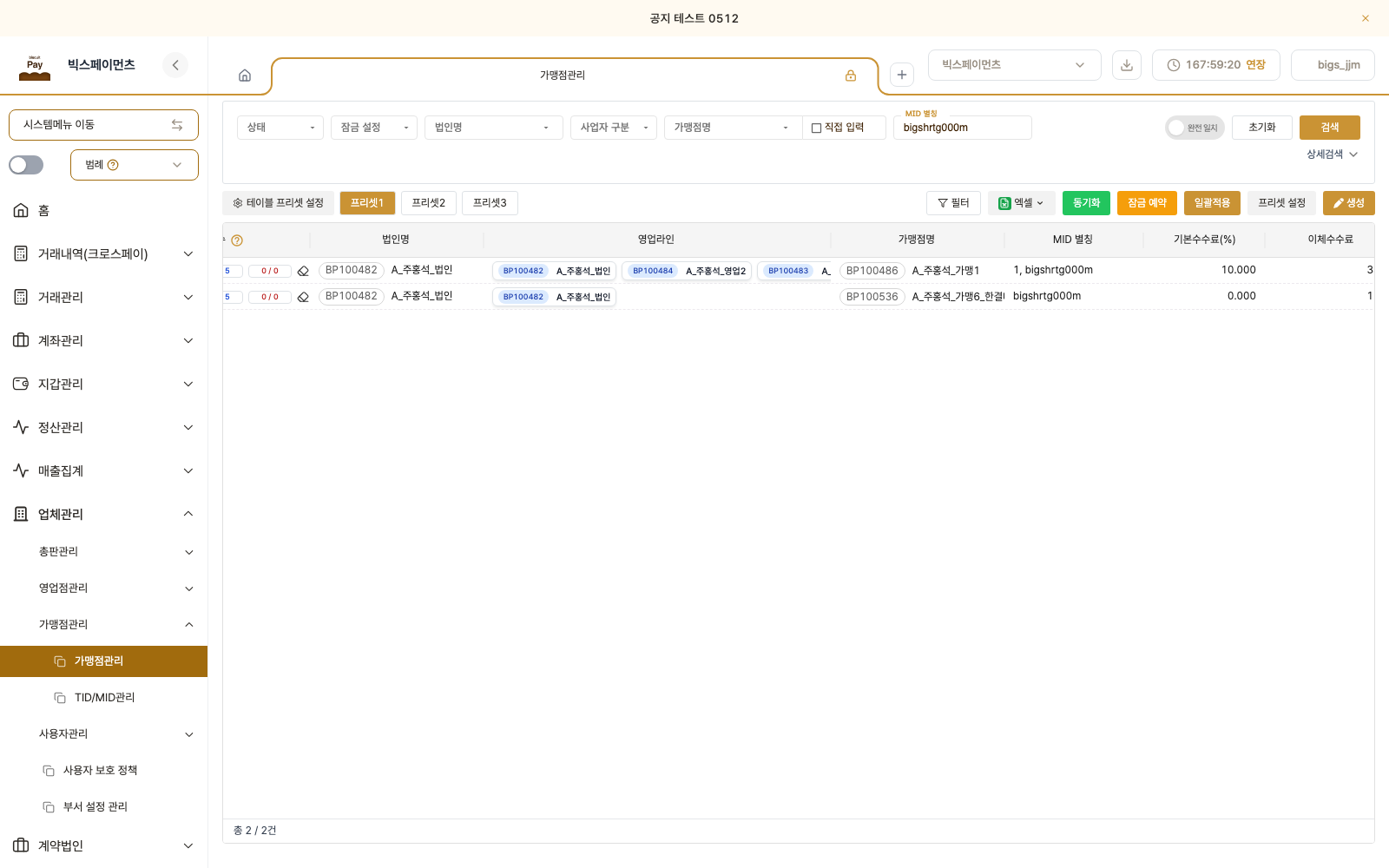Click the 생성 button
This screenshot has height=868, width=1389.
pyautogui.click(x=1349, y=203)
